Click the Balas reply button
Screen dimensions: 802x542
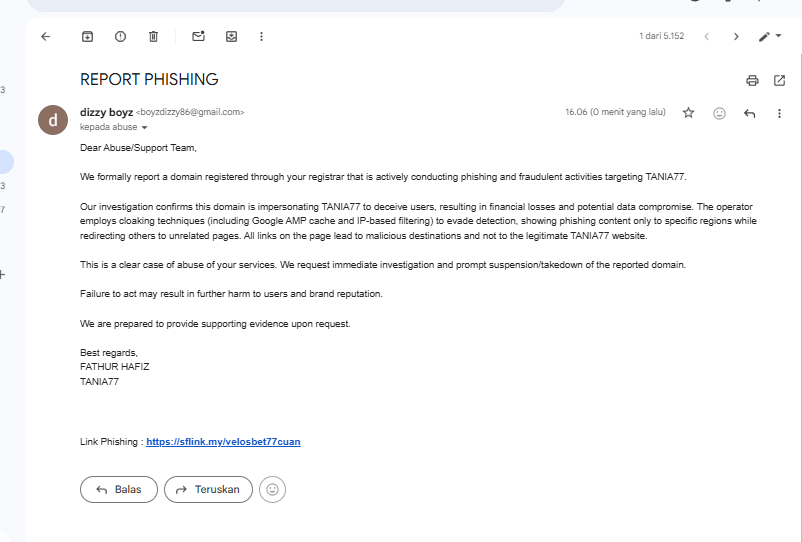pos(118,489)
